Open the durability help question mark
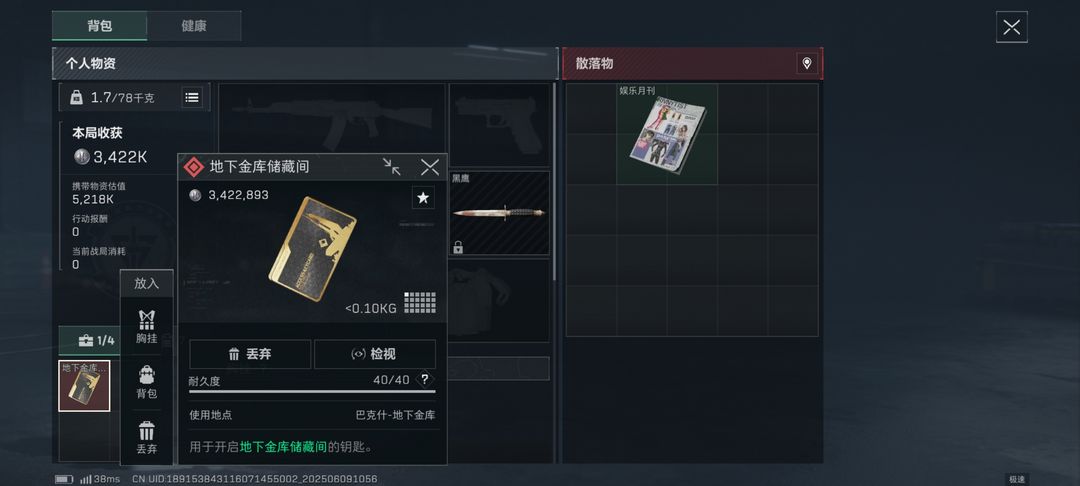Viewport: 1080px width, 486px height. click(425, 379)
